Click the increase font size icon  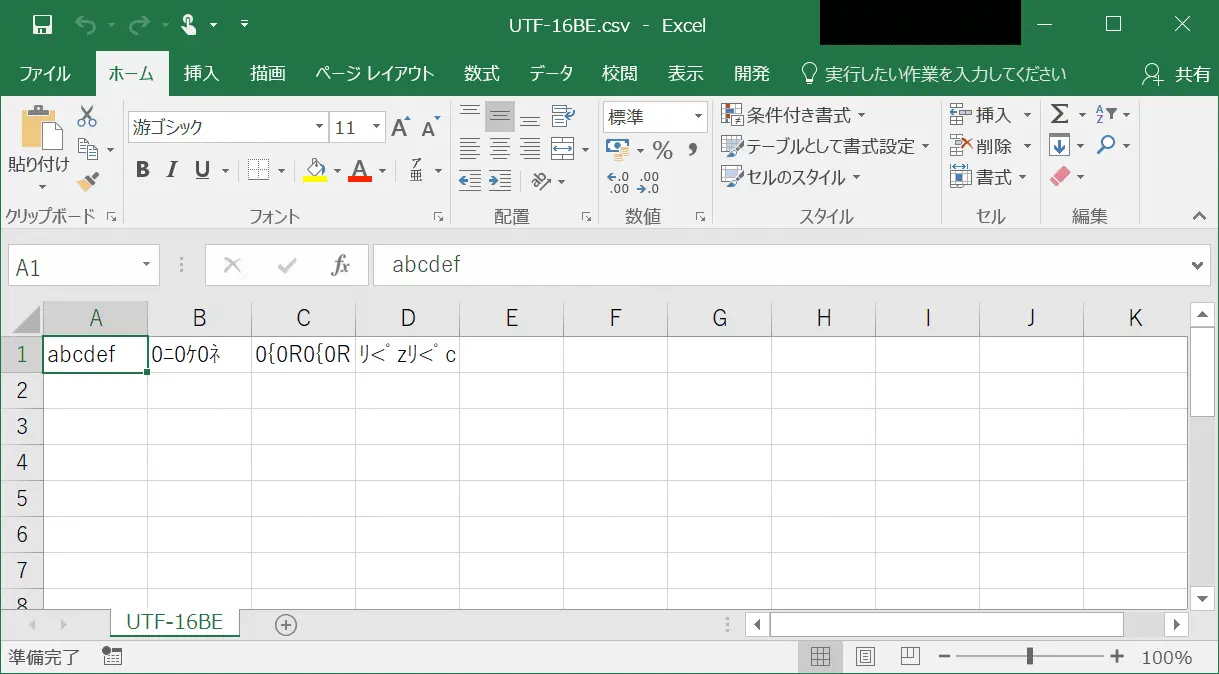click(400, 128)
